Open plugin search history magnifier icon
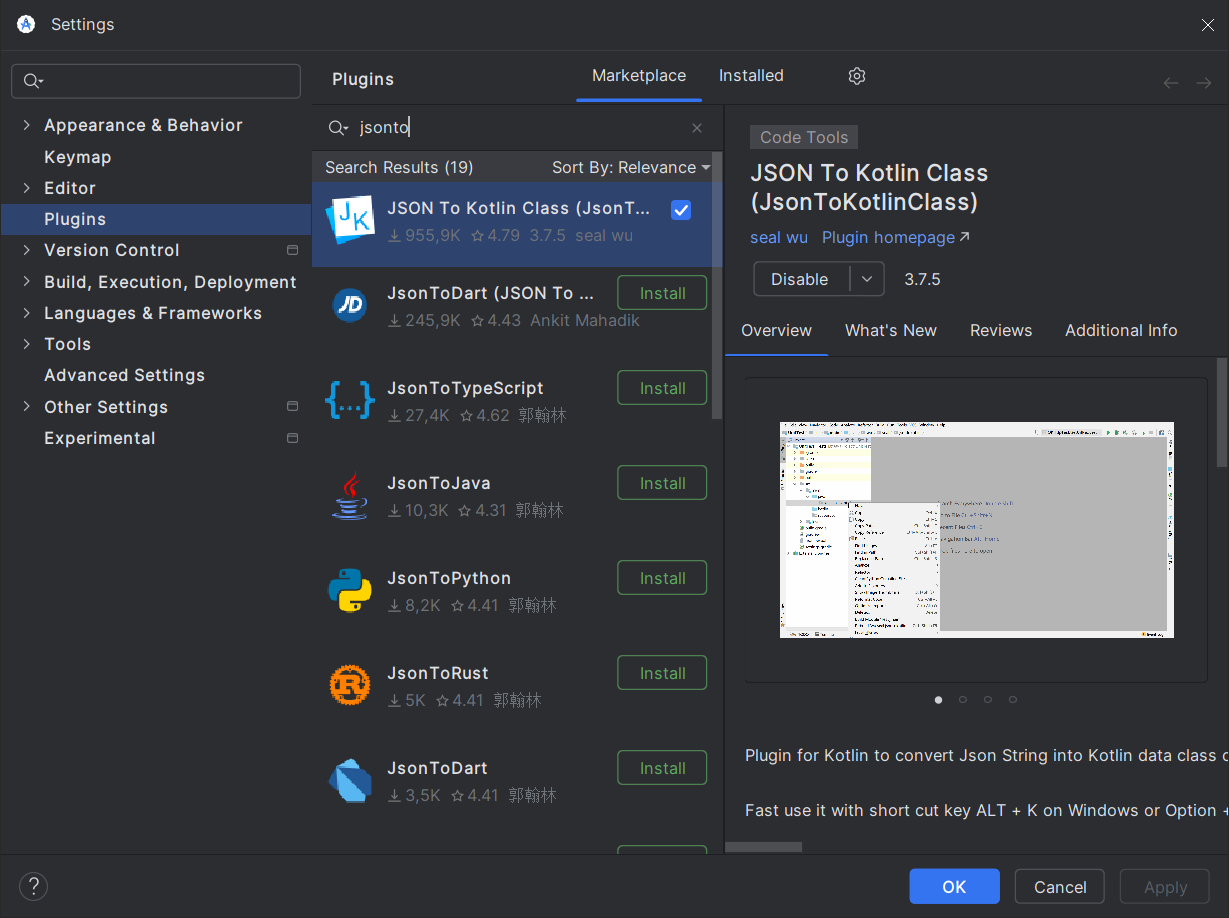This screenshot has width=1229, height=918. [x=338, y=128]
